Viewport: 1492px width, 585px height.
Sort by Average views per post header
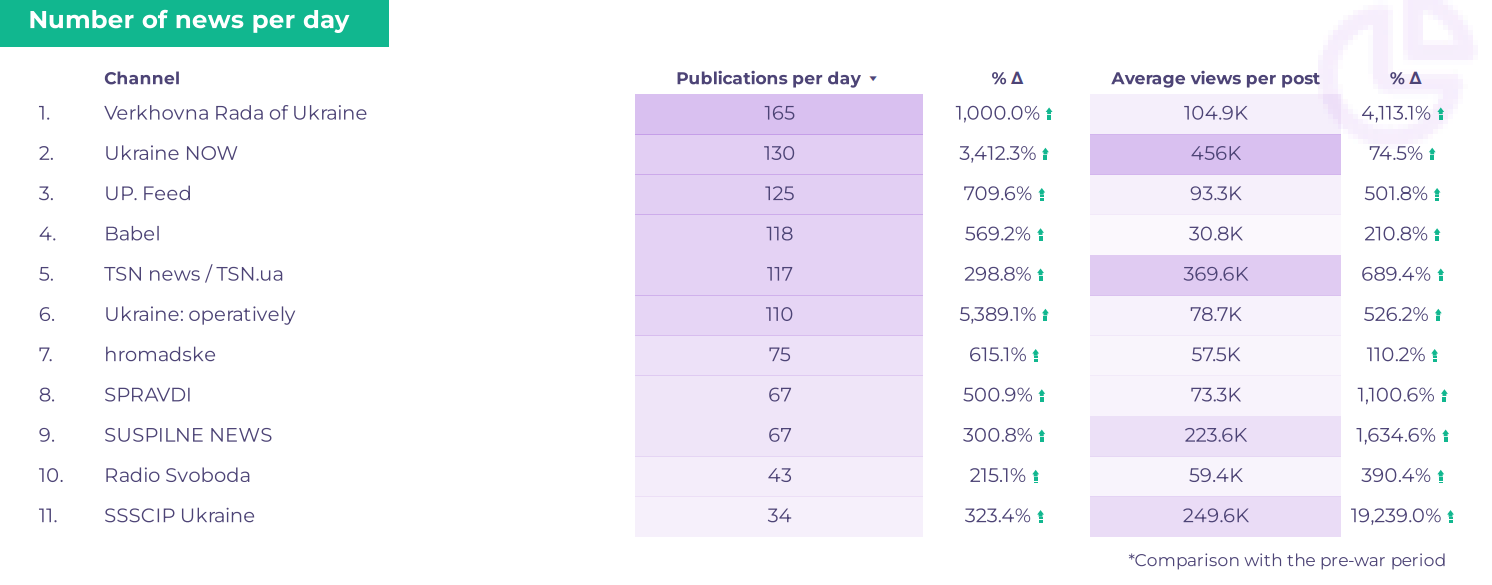(1215, 78)
